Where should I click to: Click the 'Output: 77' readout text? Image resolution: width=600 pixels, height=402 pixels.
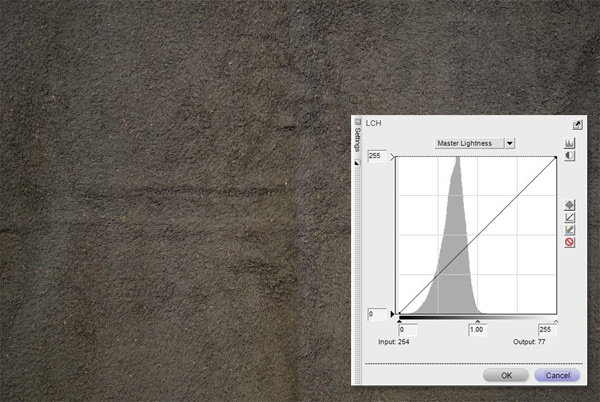(529, 342)
